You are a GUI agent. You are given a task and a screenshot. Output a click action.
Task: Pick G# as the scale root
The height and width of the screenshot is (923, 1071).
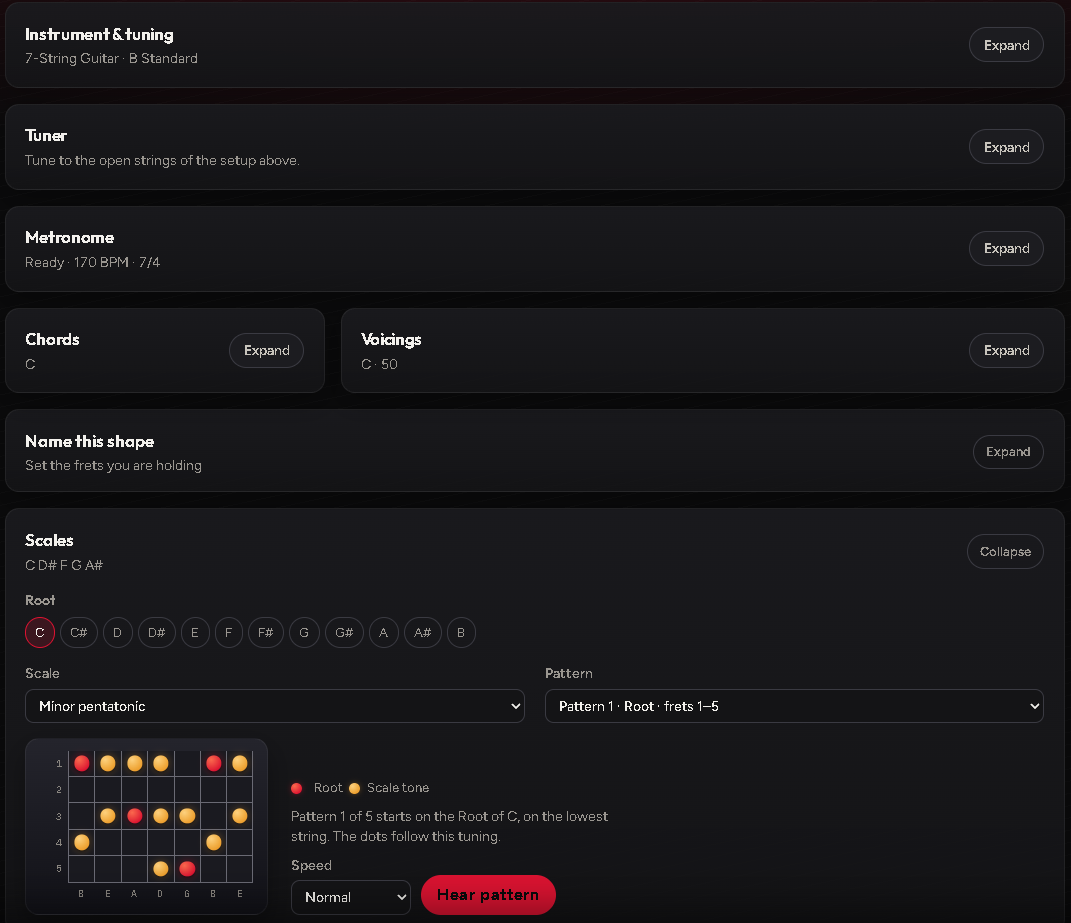pos(344,633)
